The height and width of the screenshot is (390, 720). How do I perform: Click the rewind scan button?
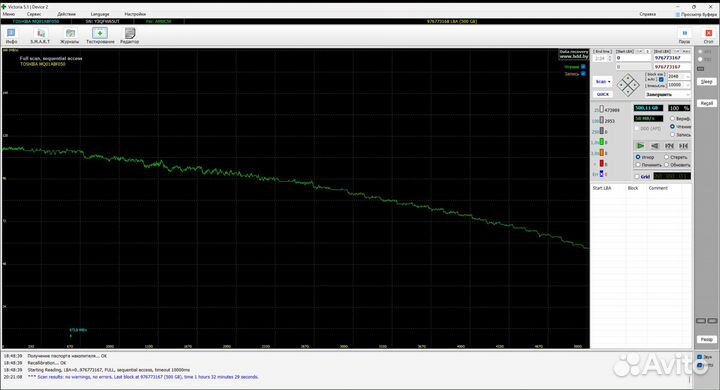pyautogui.click(x=654, y=146)
